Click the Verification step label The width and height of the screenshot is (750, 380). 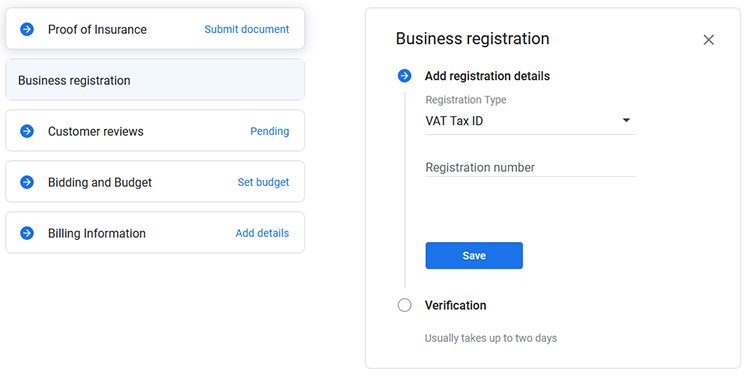pyautogui.click(x=455, y=305)
